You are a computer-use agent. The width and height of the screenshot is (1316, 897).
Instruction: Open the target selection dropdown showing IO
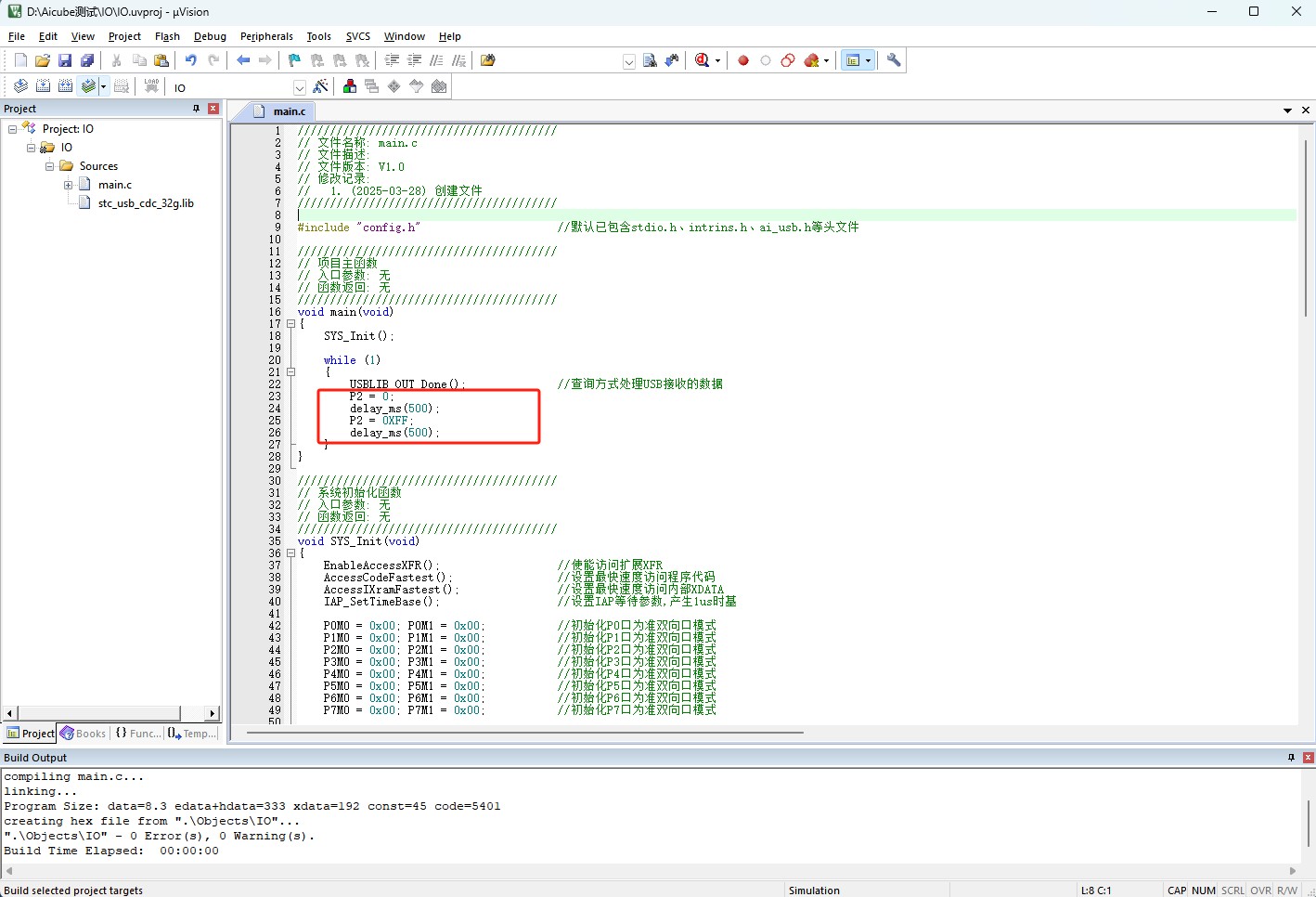pos(299,87)
